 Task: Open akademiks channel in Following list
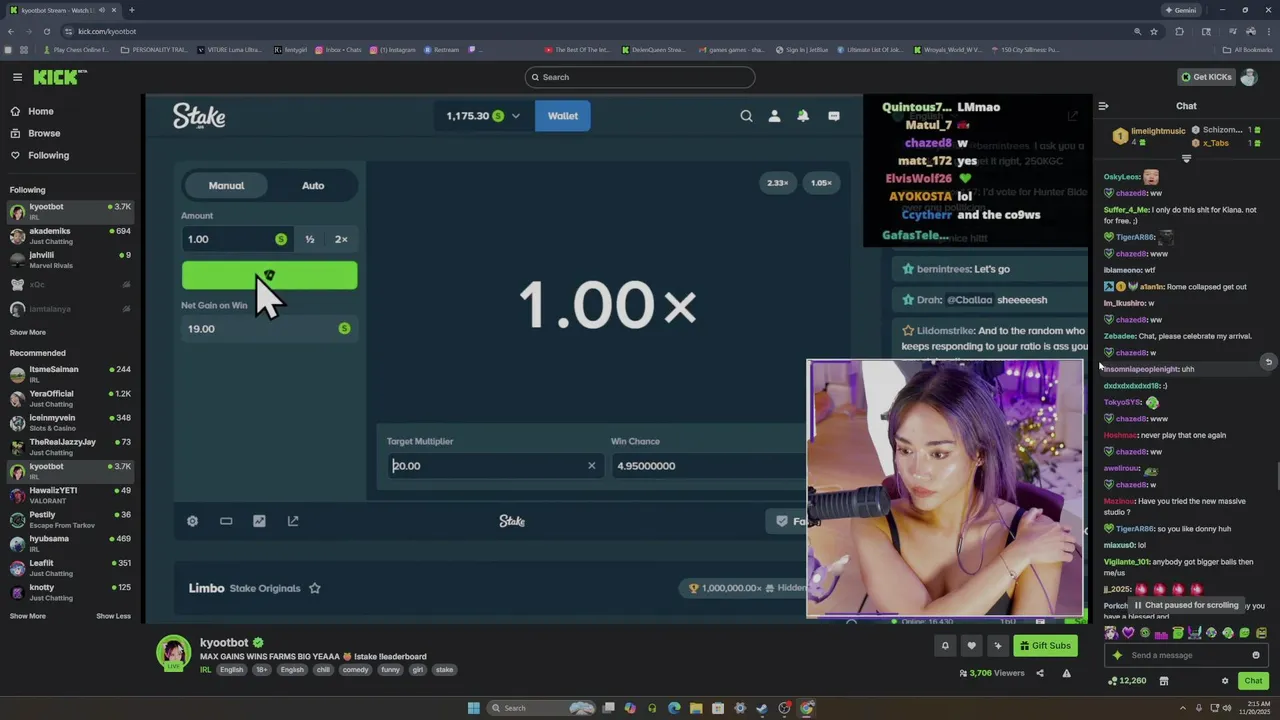click(x=70, y=235)
